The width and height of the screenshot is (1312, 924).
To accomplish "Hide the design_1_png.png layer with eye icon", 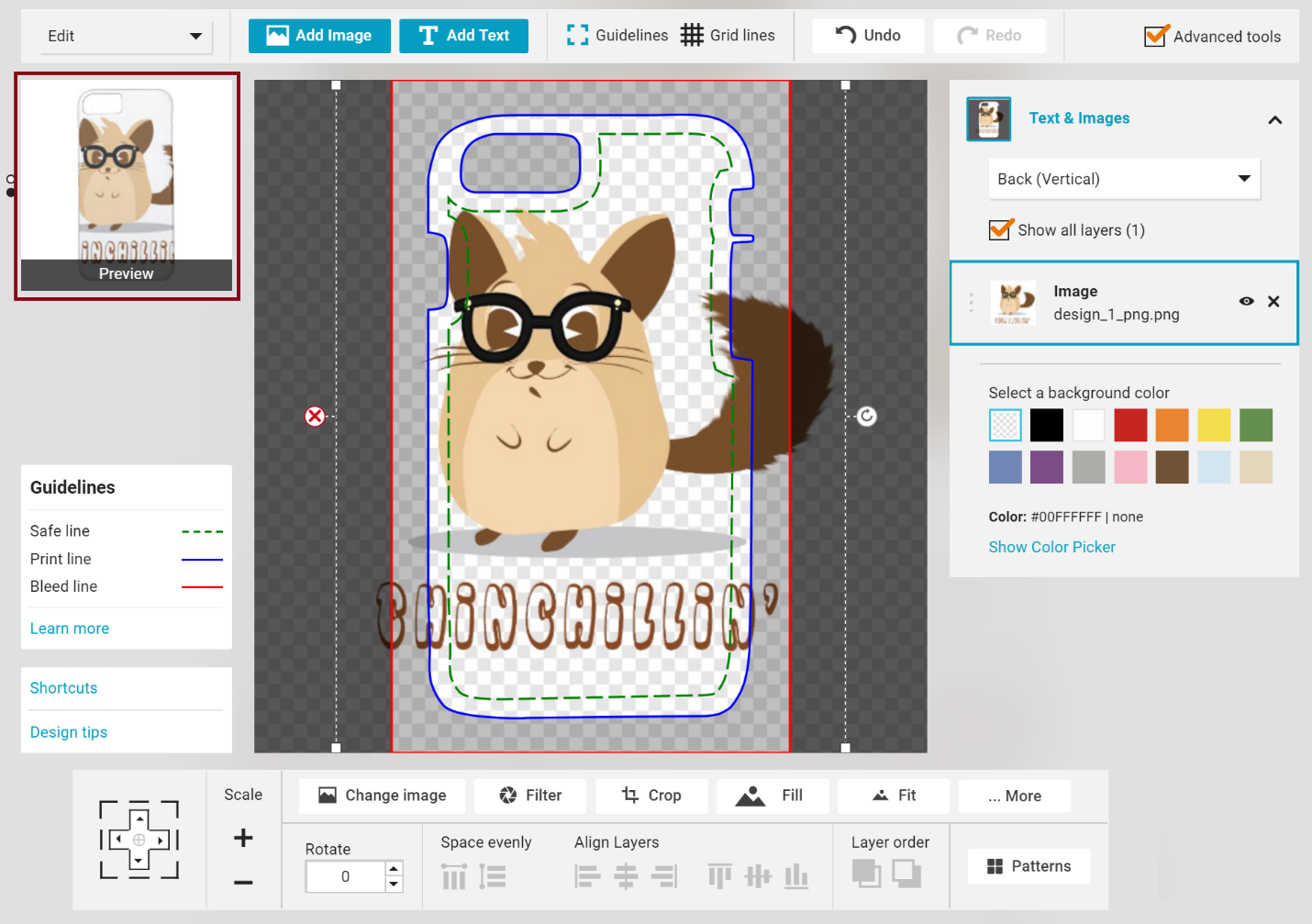I will (1246, 301).
